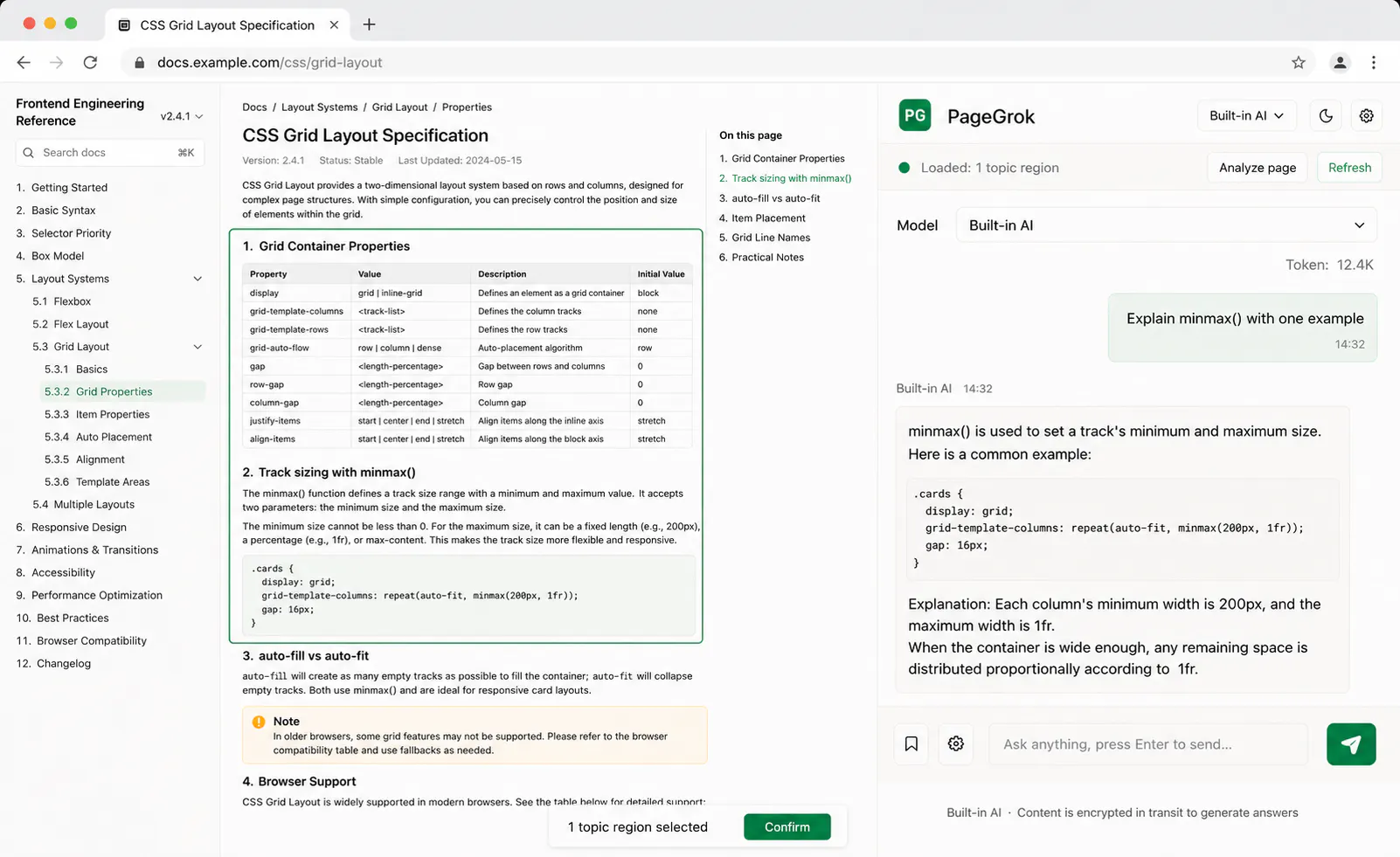Screen dimensions: 1400x857
Task: Toggle dark mode moon icon in PageGrok
Action: point(1326,115)
